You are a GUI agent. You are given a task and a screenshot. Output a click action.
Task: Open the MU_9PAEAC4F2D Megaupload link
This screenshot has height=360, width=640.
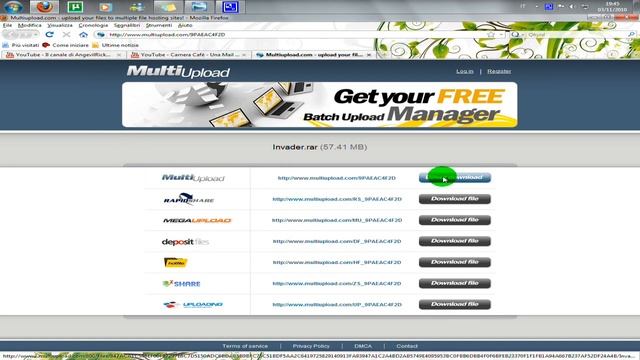pos(337,220)
